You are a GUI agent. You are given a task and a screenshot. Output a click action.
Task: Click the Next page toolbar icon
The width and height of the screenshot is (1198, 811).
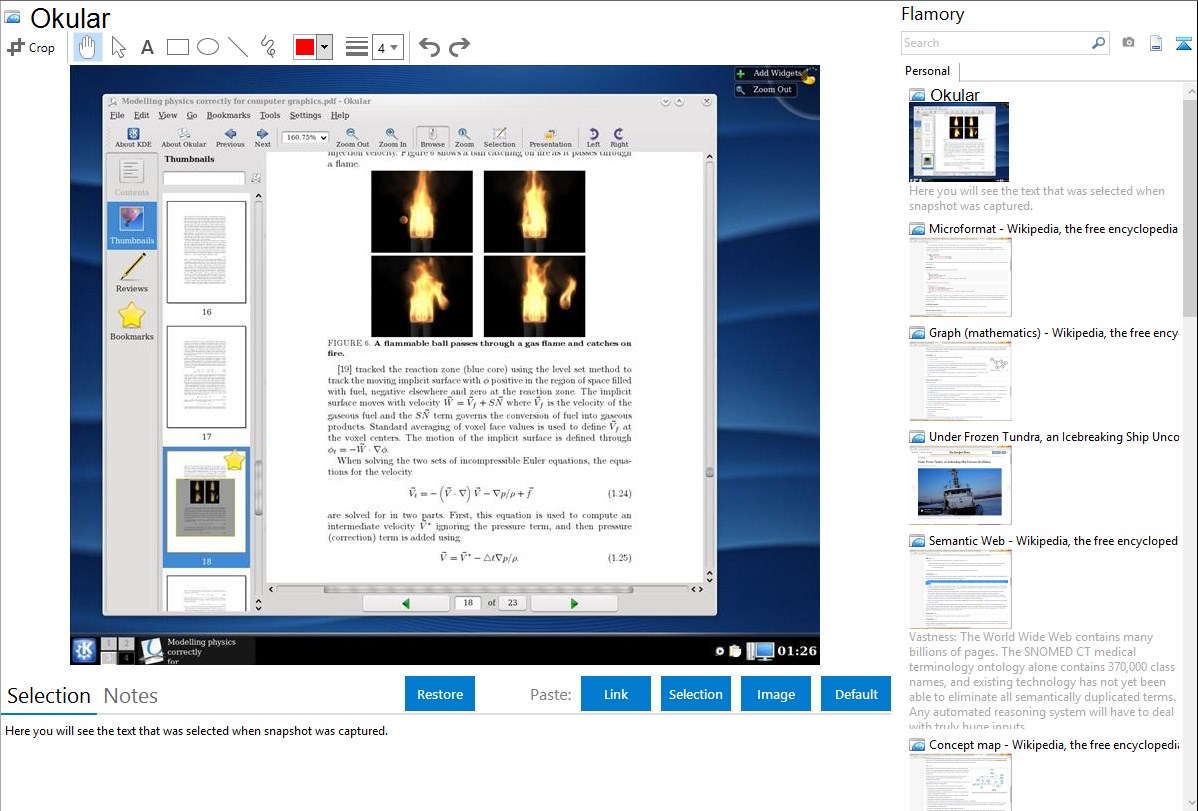pyautogui.click(x=263, y=138)
